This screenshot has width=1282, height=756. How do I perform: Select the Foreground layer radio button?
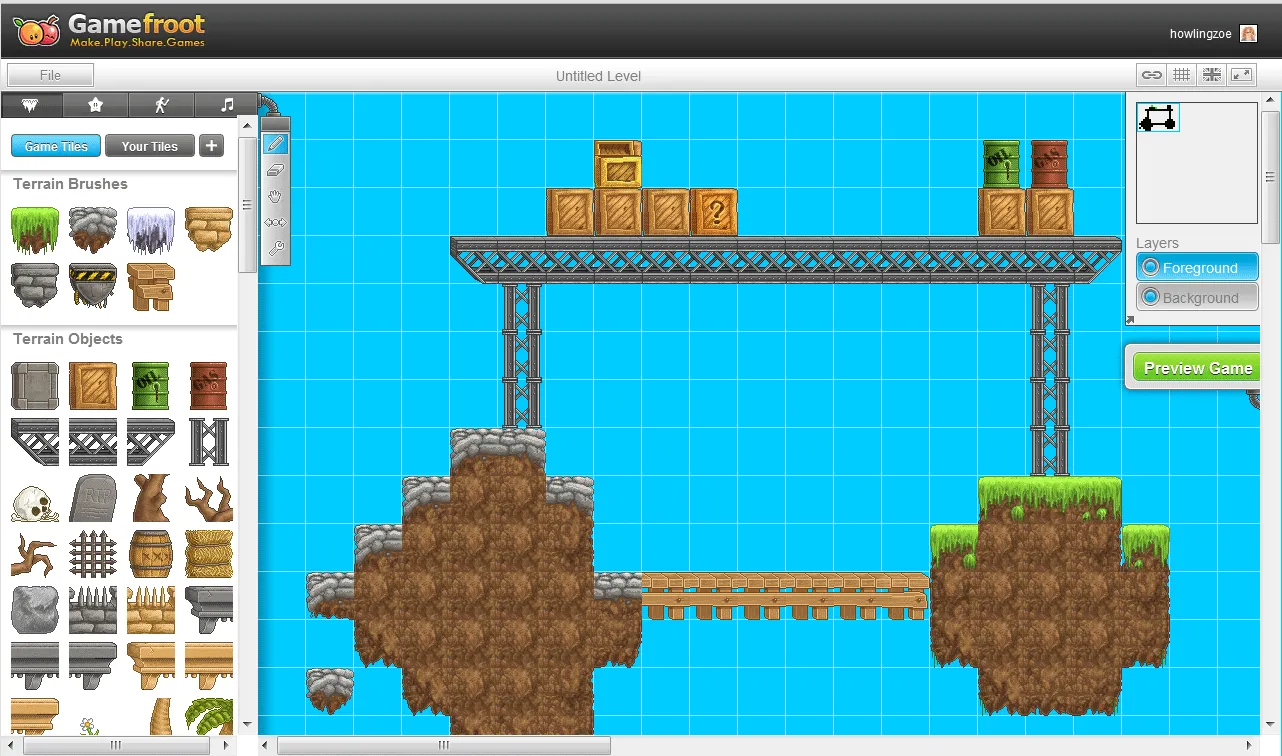(1151, 267)
